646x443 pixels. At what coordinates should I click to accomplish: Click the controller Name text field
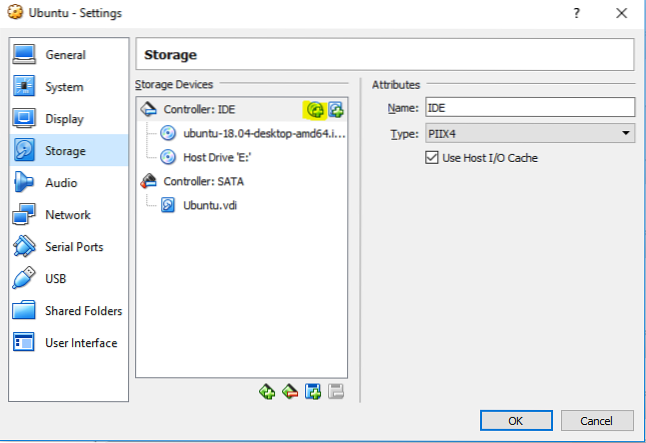(x=530, y=107)
